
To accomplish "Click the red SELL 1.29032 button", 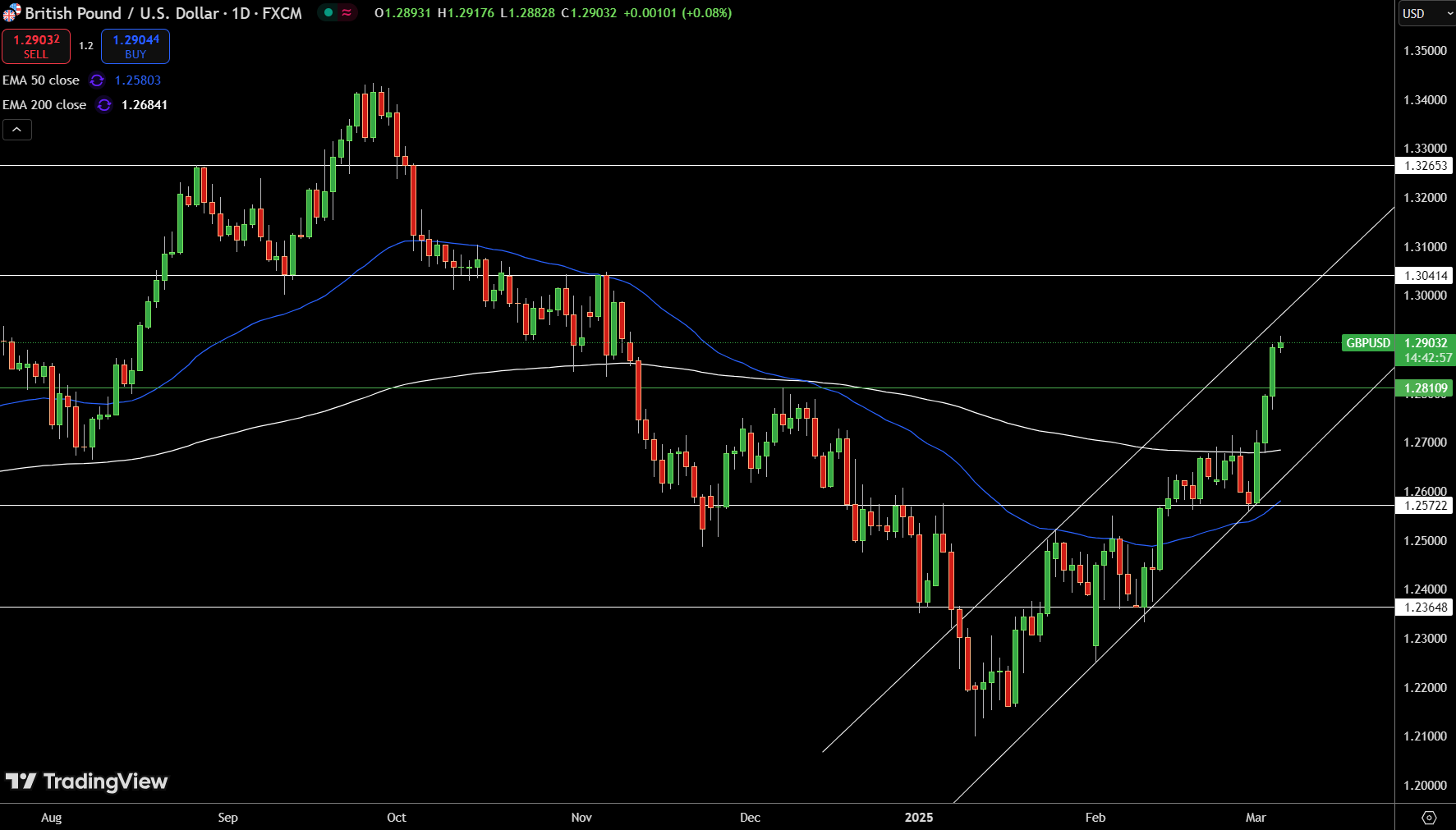I will click(x=36, y=47).
